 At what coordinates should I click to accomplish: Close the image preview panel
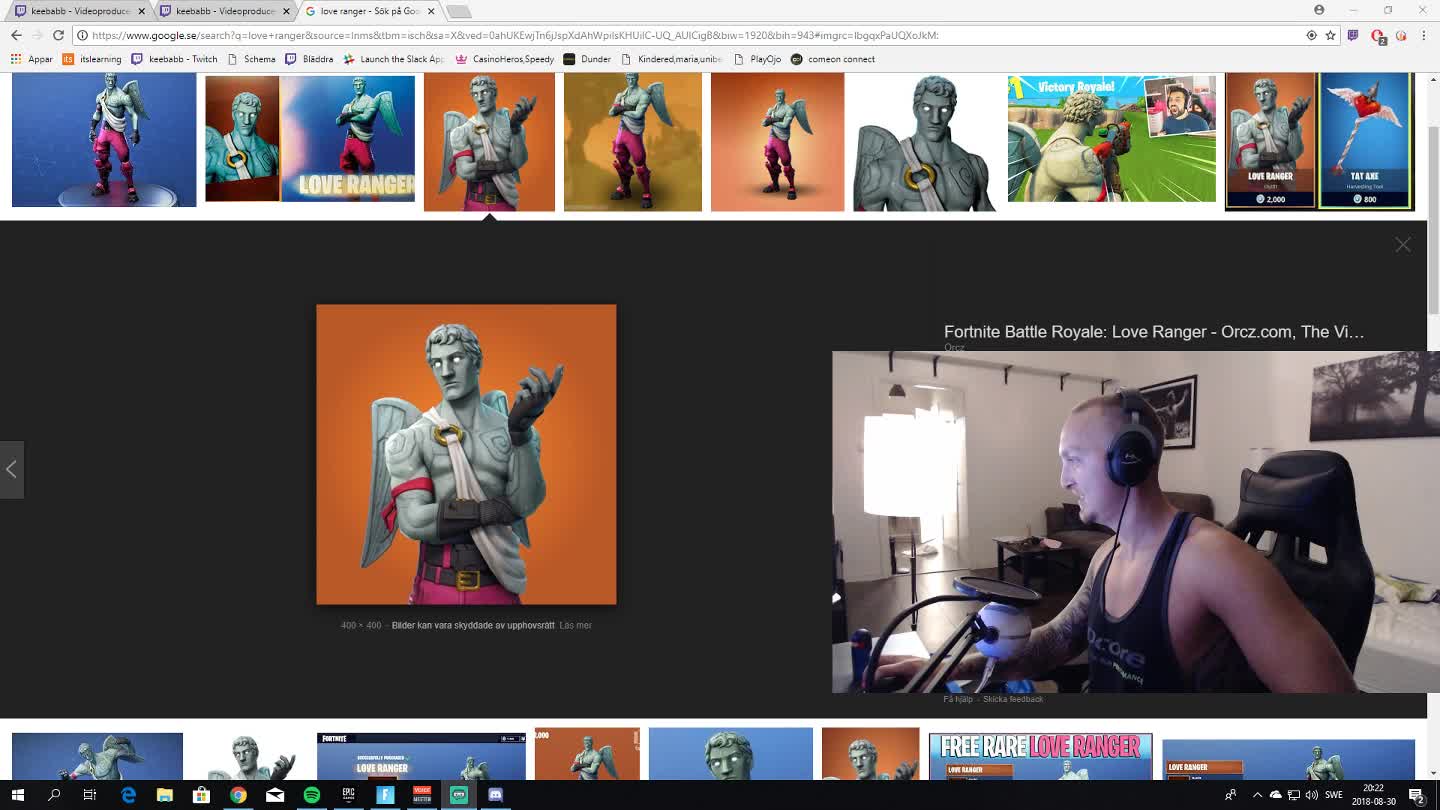(x=1403, y=245)
